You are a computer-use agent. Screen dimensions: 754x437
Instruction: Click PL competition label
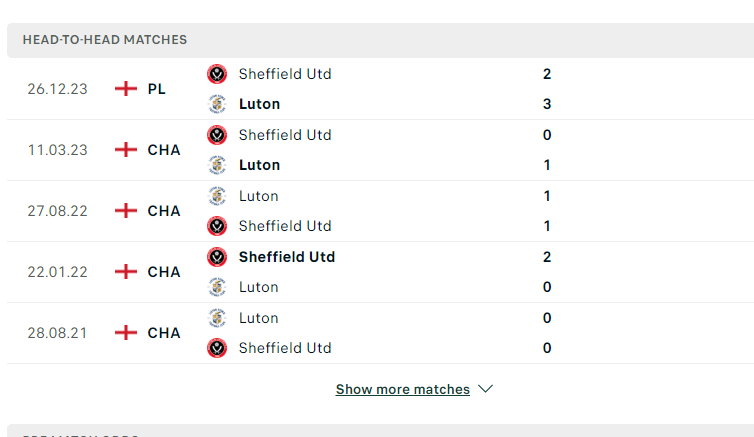[157, 89]
